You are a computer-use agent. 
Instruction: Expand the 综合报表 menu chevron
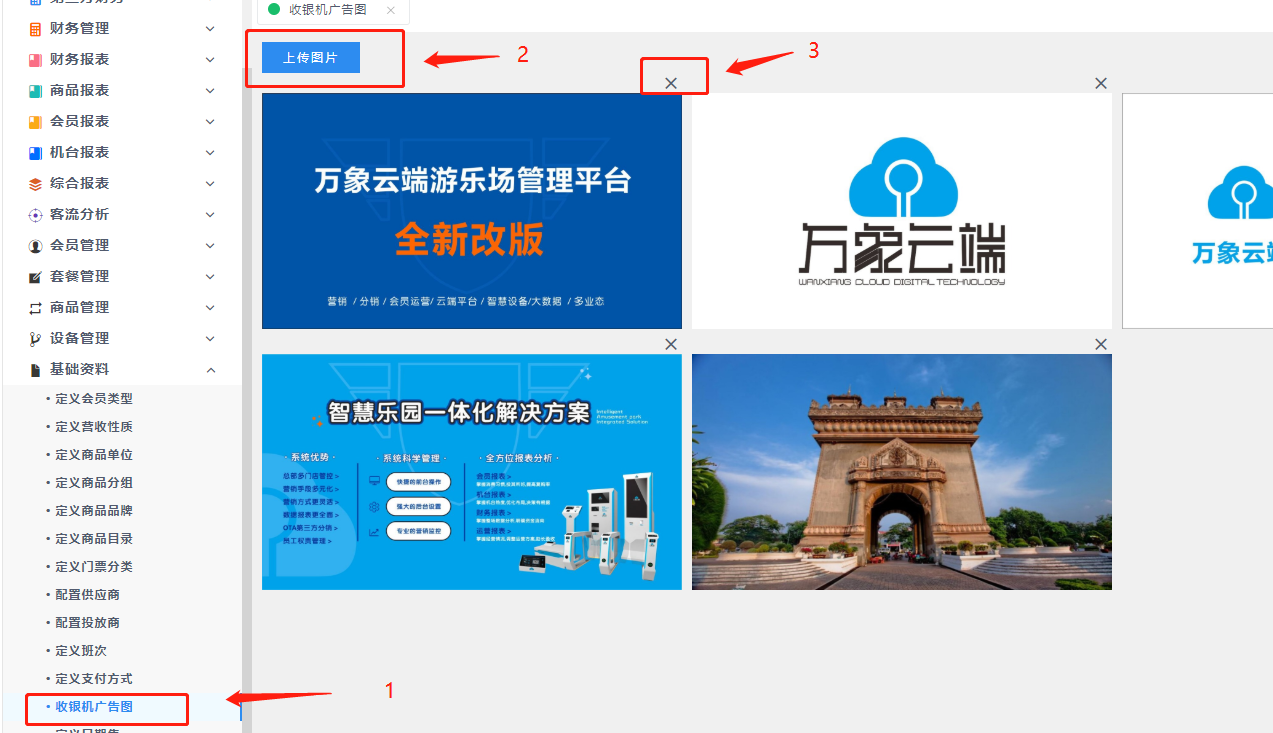(x=210, y=184)
